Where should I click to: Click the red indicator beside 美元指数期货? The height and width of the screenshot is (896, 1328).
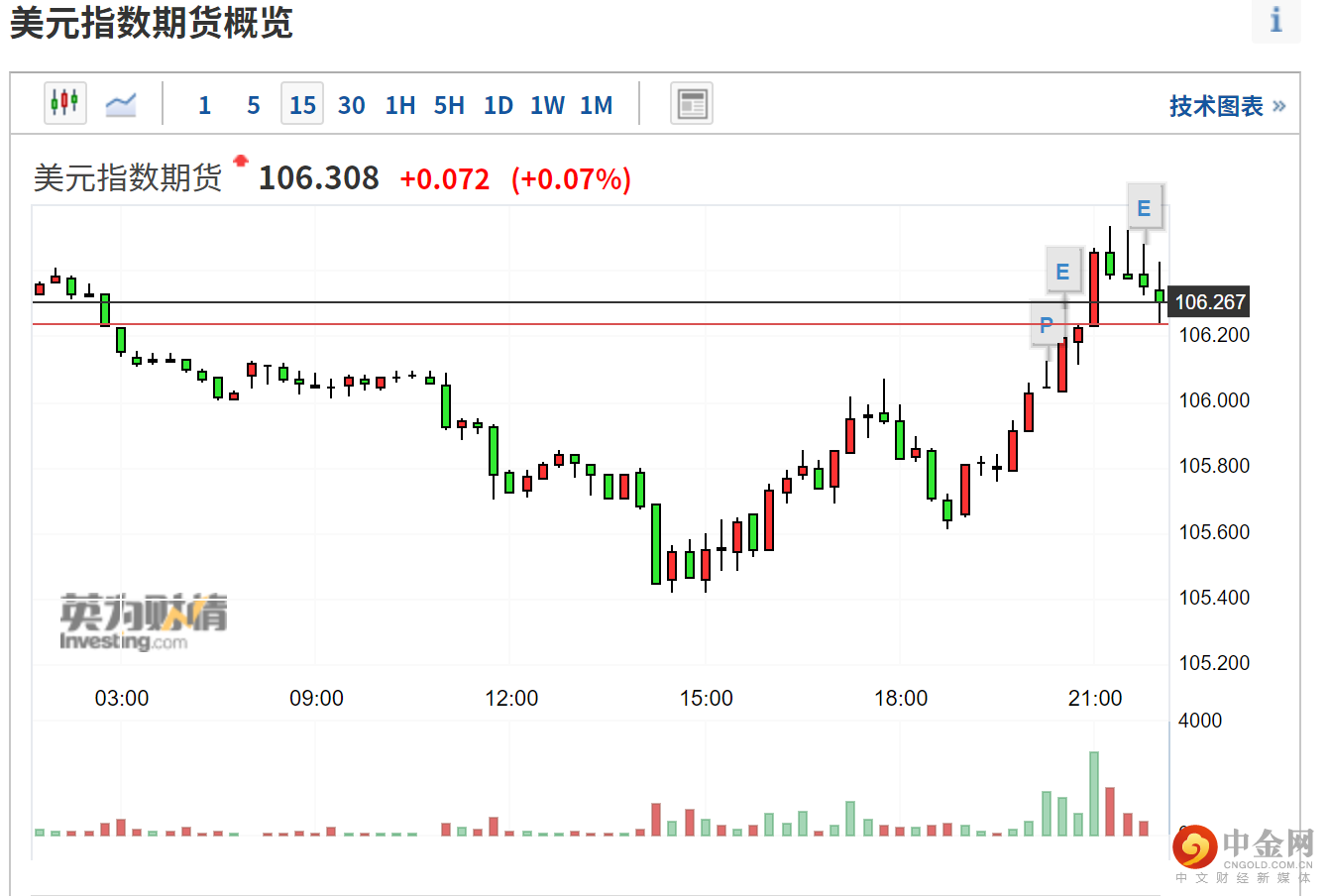pos(240,161)
